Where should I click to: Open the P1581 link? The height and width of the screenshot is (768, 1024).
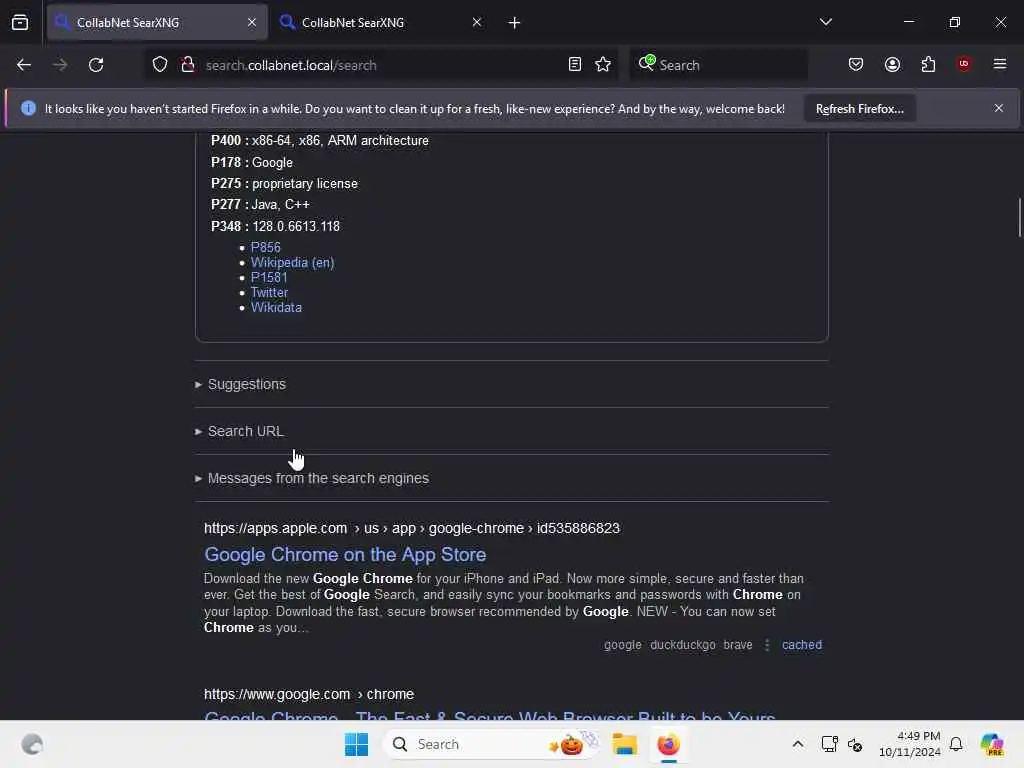coord(269,278)
